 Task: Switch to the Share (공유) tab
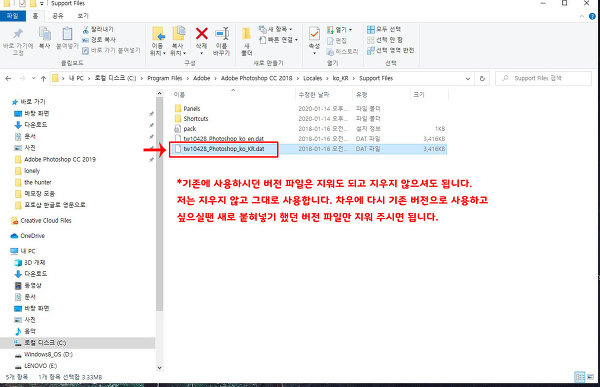point(57,16)
